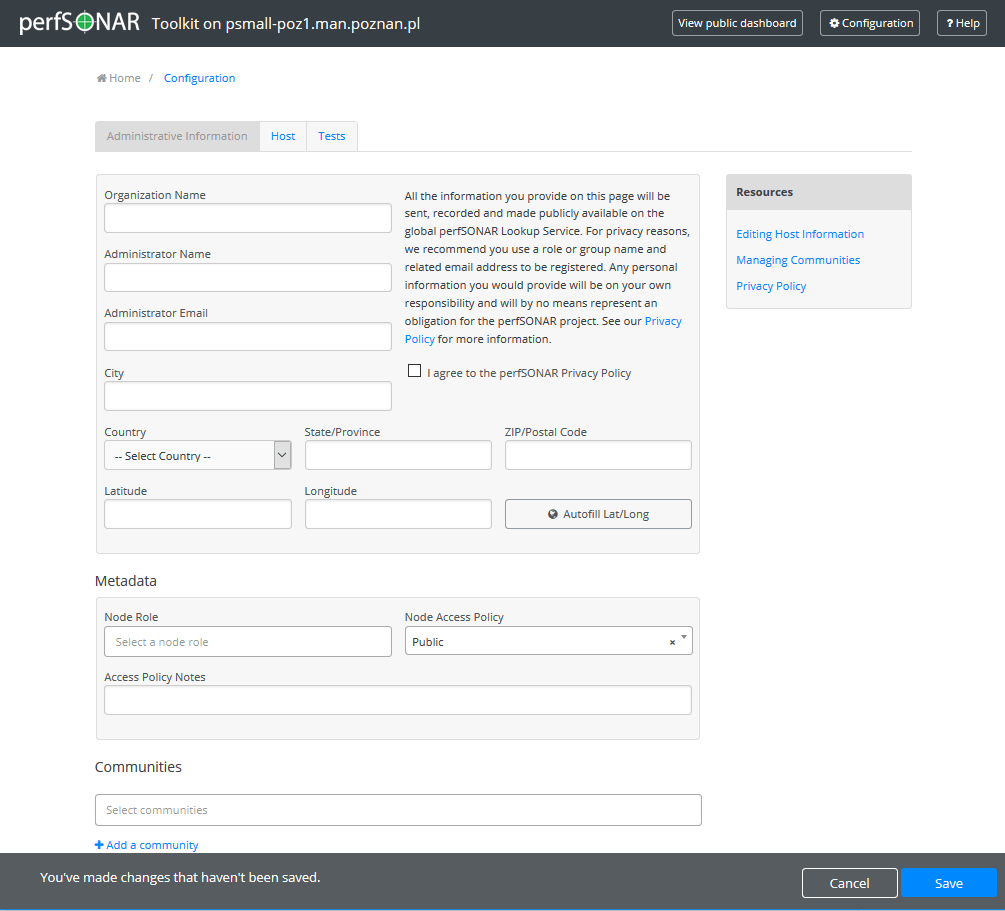Switch to the Tests tab
Viewport: 1005px width, 911px height.
coord(331,135)
